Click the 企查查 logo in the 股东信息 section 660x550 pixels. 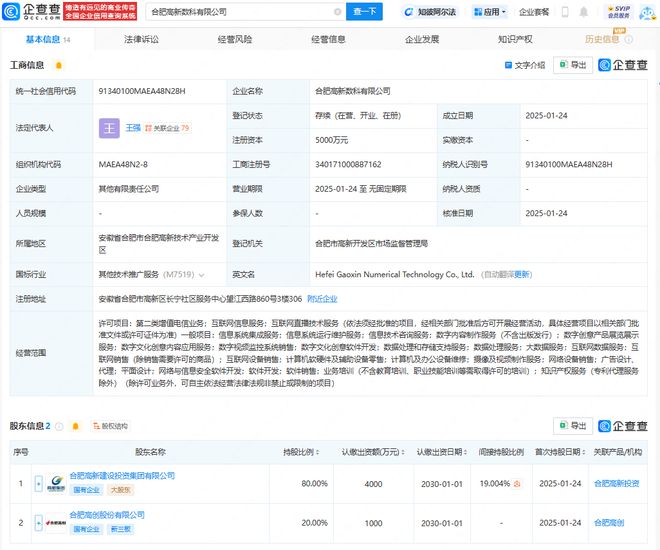(623, 426)
